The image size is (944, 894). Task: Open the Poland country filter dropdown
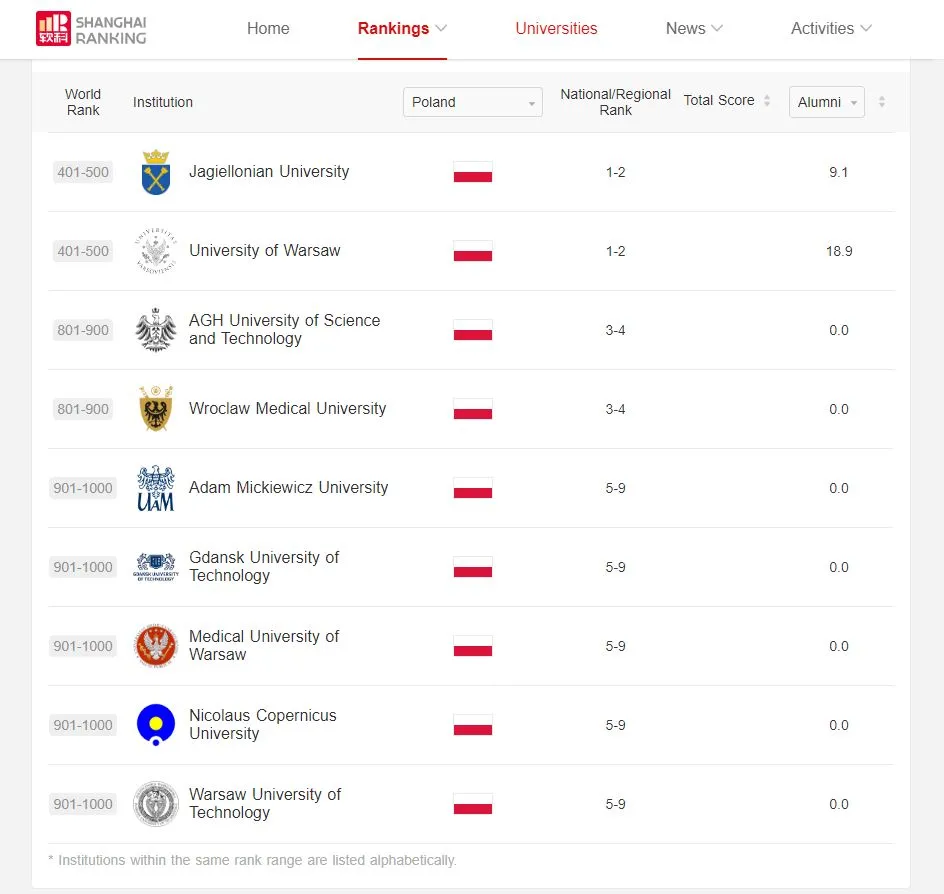(x=472, y=102)
